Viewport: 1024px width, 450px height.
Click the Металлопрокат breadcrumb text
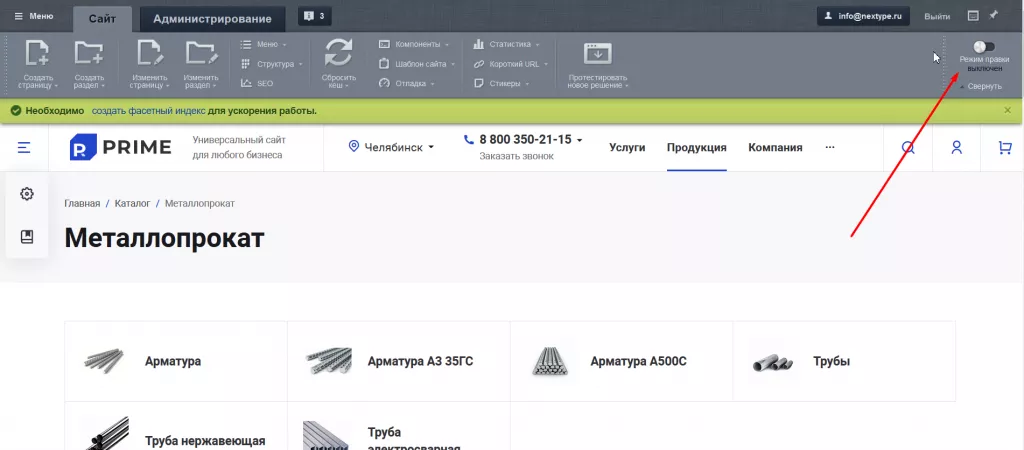200,204
